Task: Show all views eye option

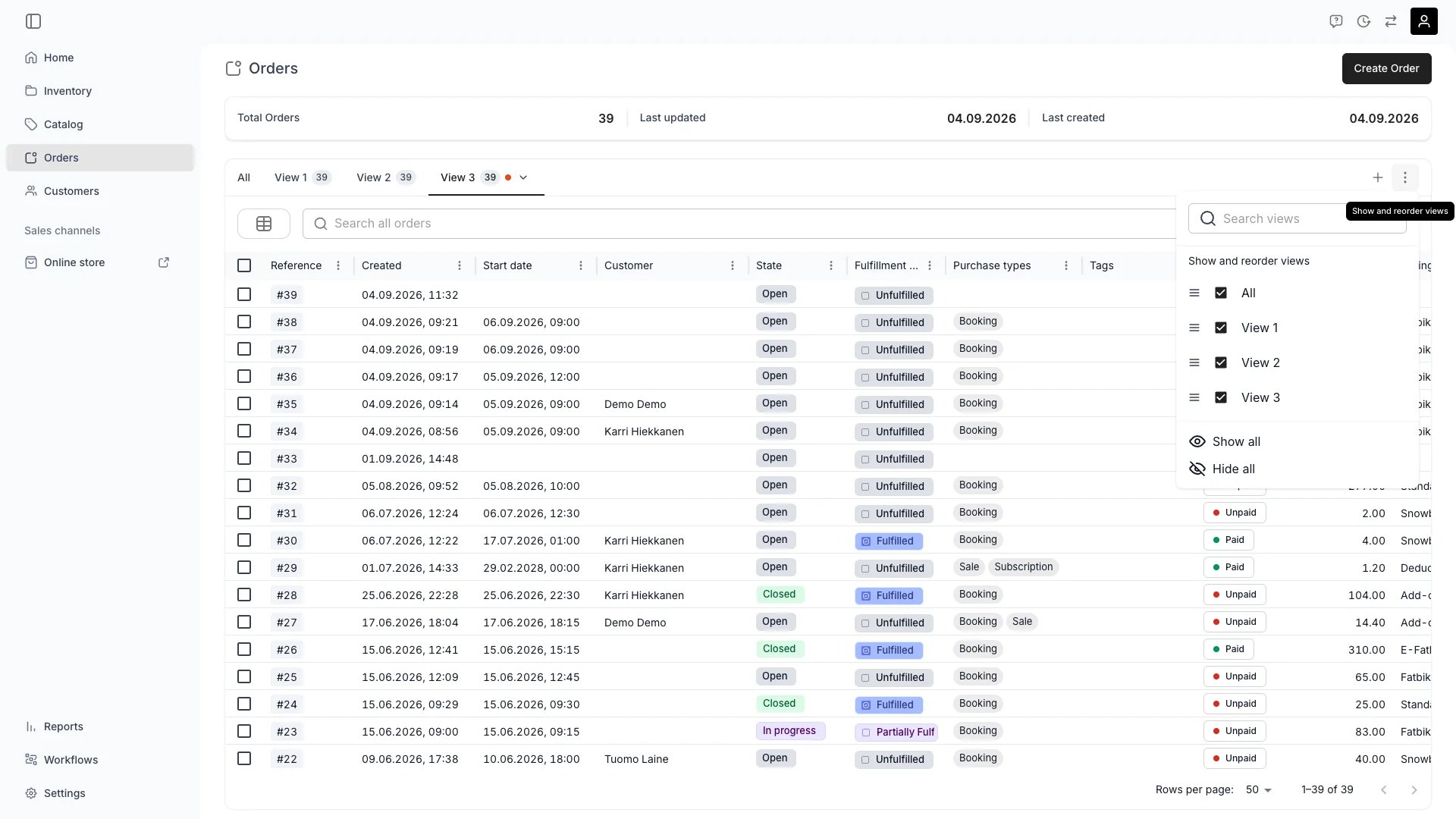Action: click(x=1225, y=441)
